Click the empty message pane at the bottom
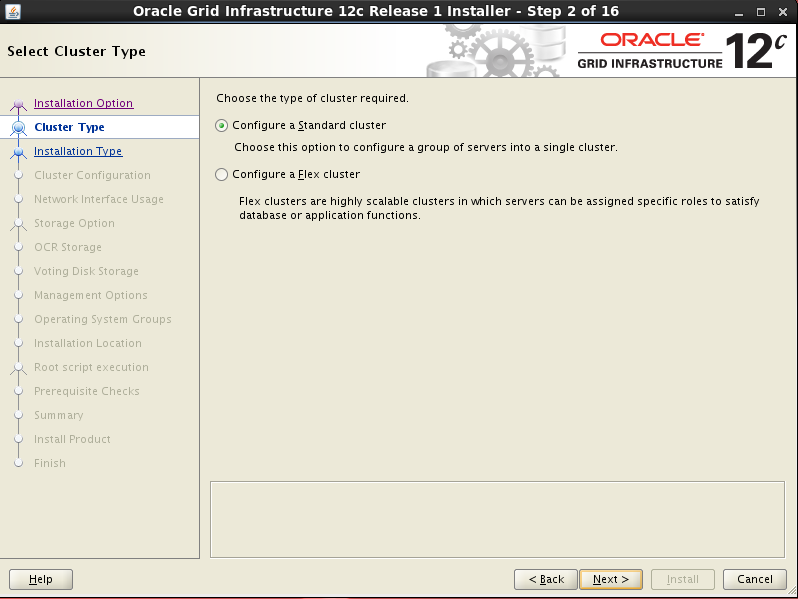The height and width of the screenshot is (599, 798). point(497,520)
